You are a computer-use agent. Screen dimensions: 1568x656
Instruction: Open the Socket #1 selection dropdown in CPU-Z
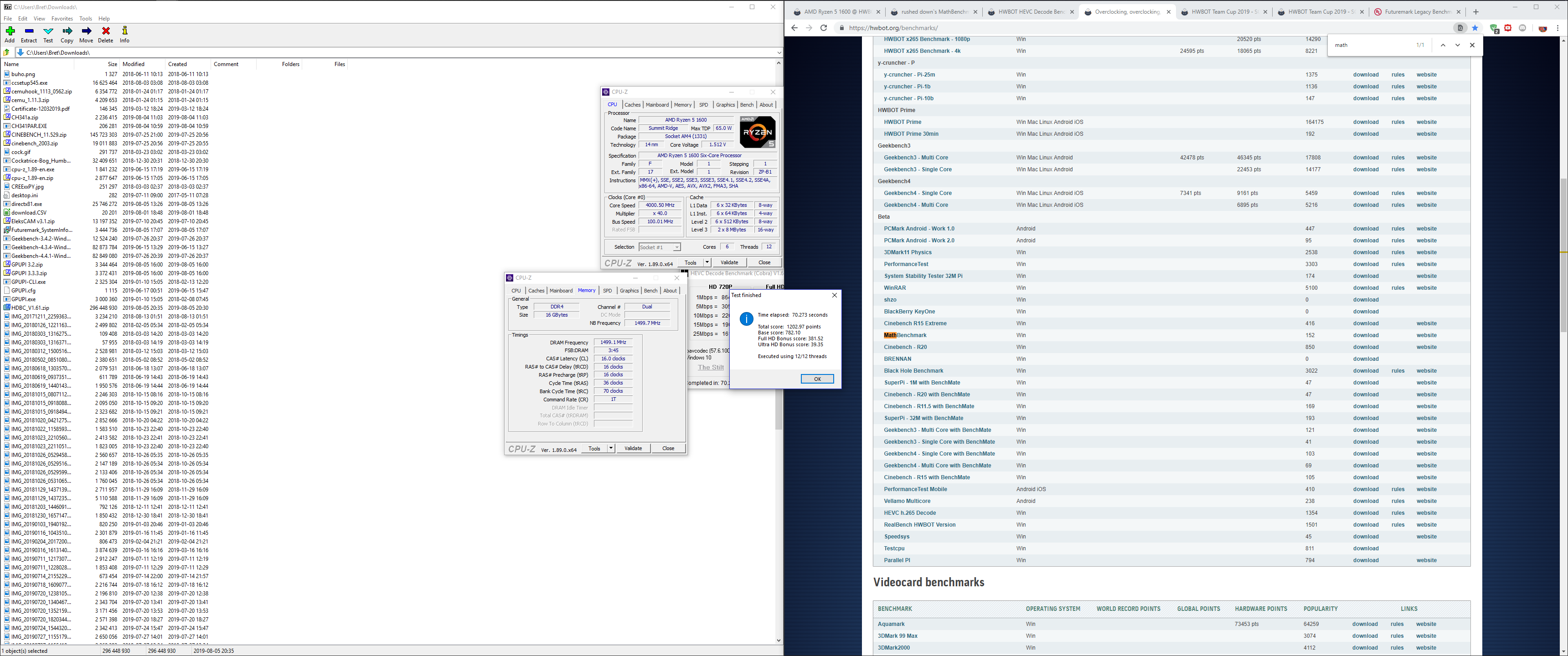(x=676, y=247)
